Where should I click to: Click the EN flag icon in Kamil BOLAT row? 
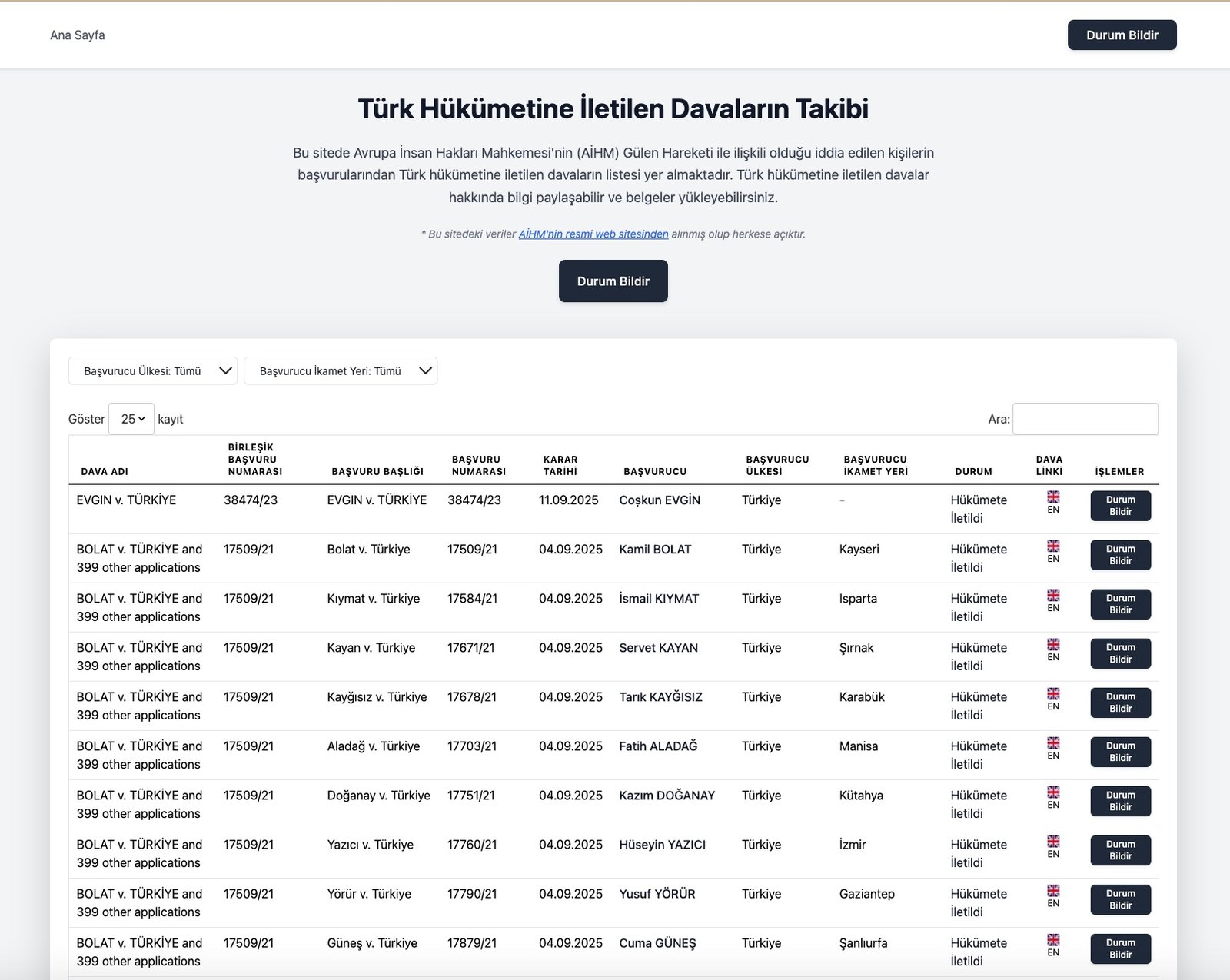pos(1053,552)
